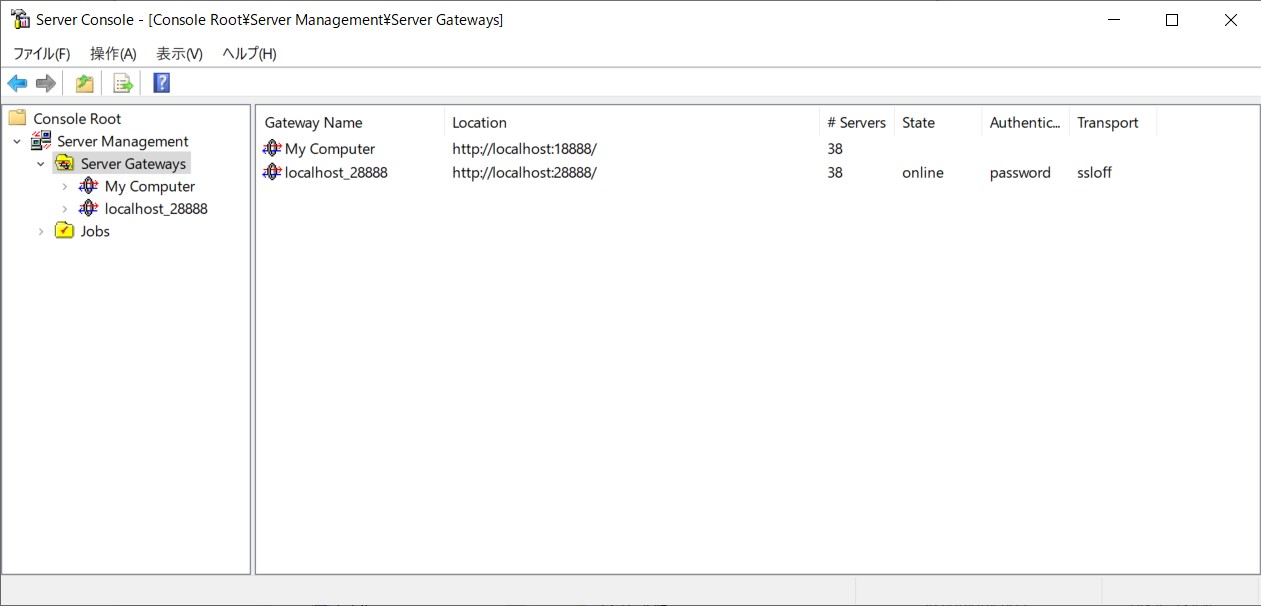1261x606 pixels.
Task: Select localhost_28888 in the tree pane
Action: [x=156, y=209]
